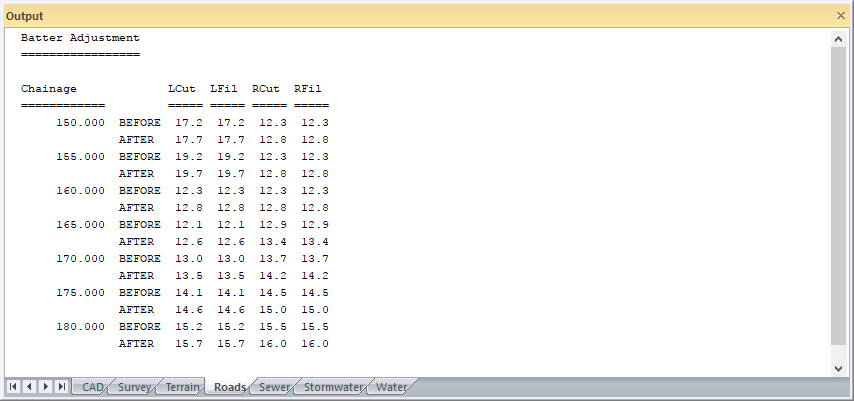The height and width of the screenshot is (401, 854).
Task: Show the Water tab
Action: [x=391, y=387]
